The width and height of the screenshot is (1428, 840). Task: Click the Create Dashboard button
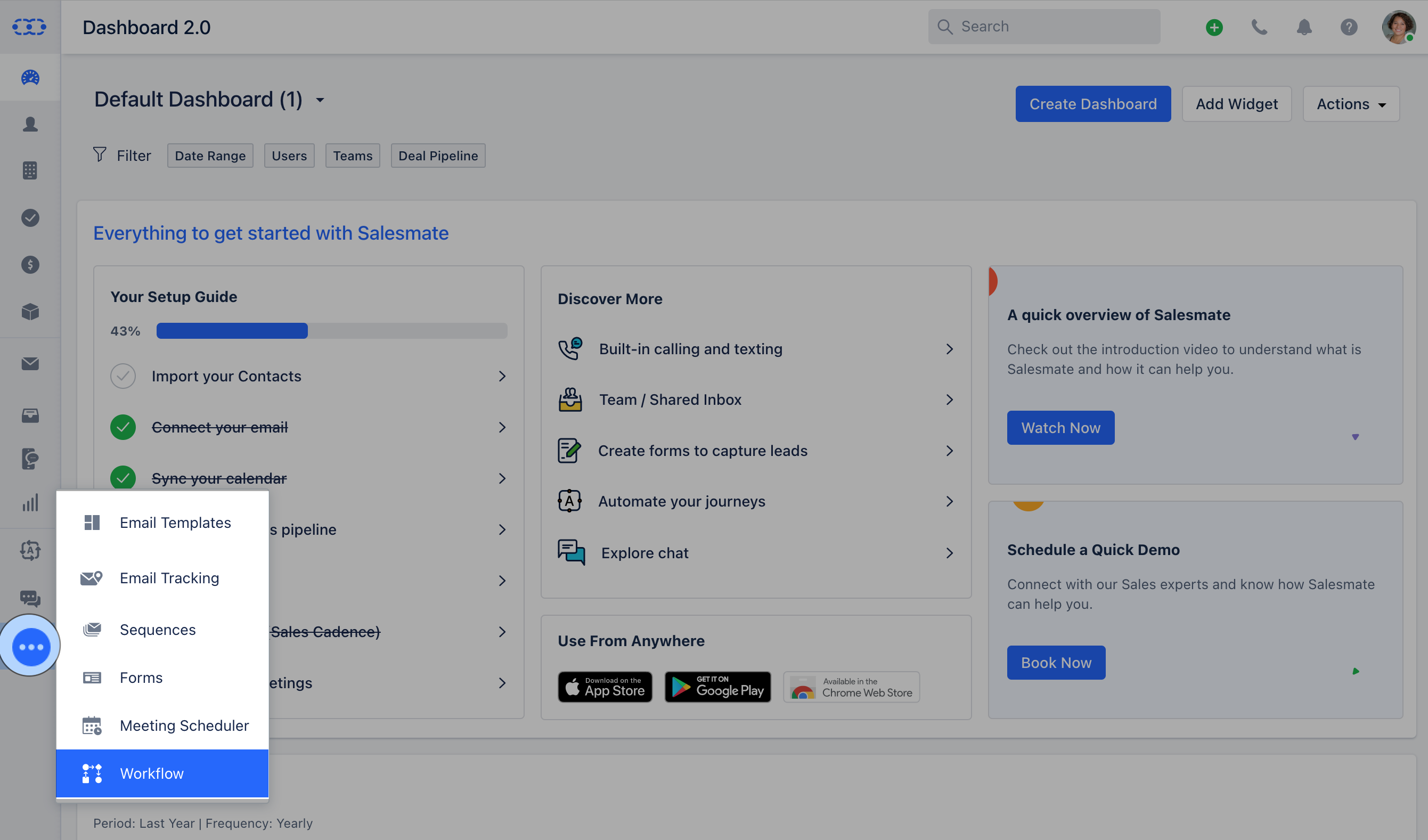[x=1092, y=104]
